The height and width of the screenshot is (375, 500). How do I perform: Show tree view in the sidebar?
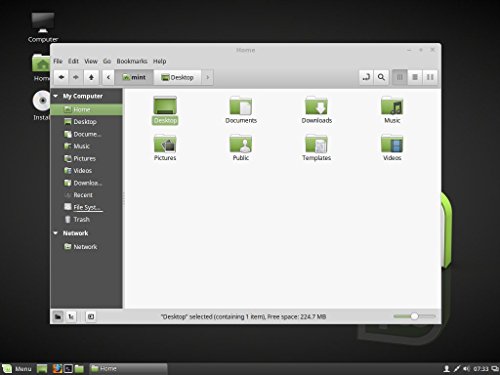[71, 316]
